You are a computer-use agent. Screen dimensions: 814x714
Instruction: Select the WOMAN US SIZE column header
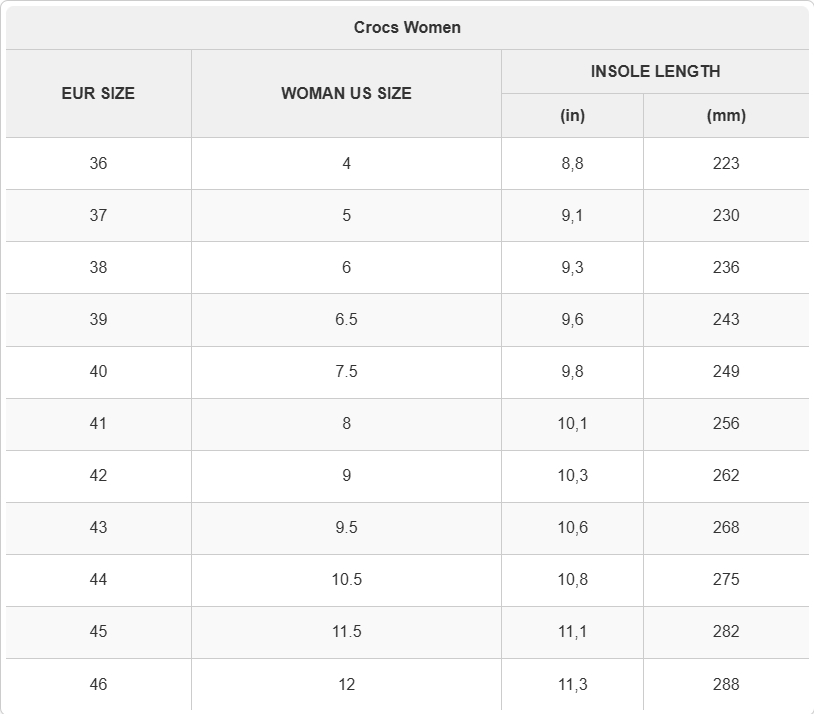pyautogui.click(x=346, y=93)
